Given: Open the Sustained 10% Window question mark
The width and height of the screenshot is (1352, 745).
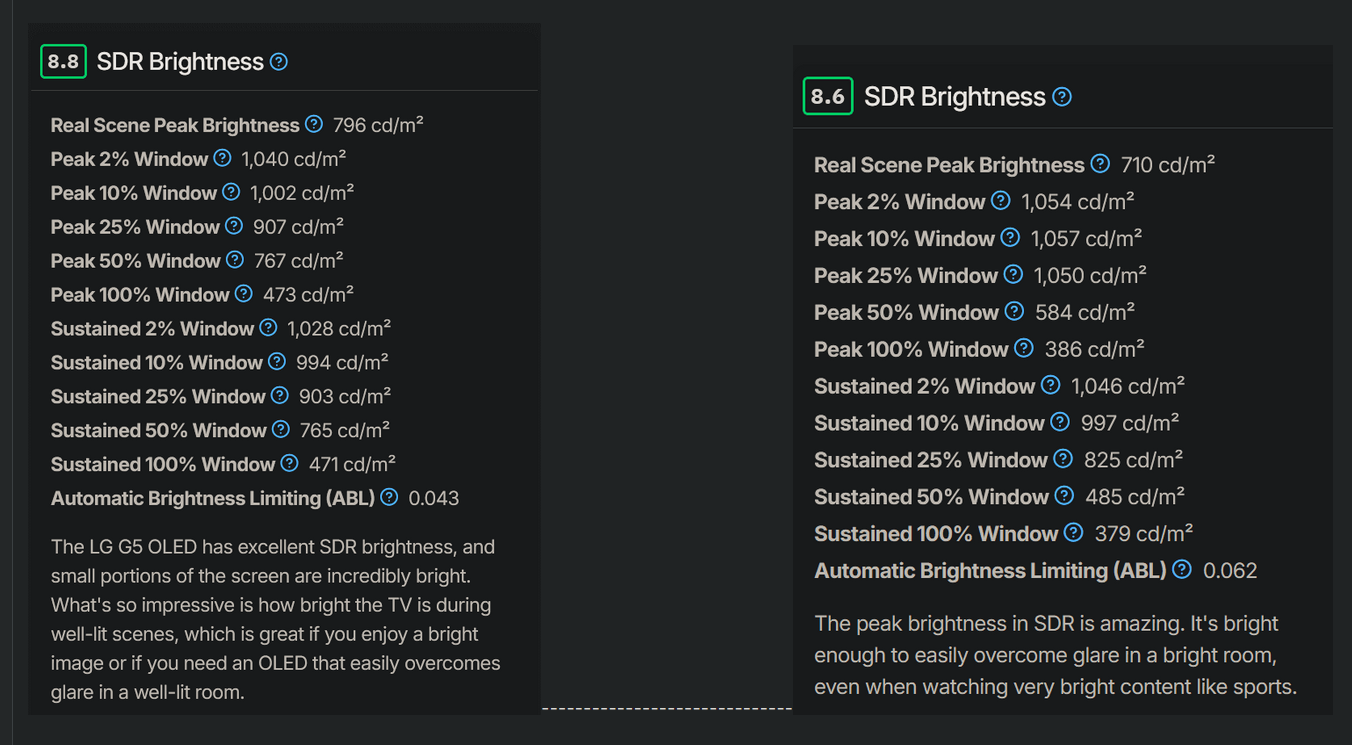Looking at the screenshot, I should tap(276, 361).
